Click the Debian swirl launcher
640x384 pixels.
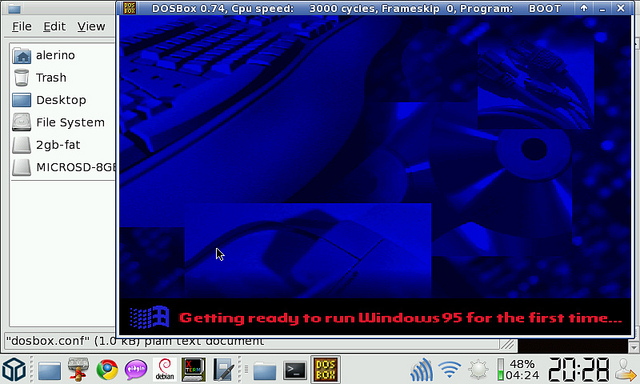pyautogui.click(x=165, y=370)
